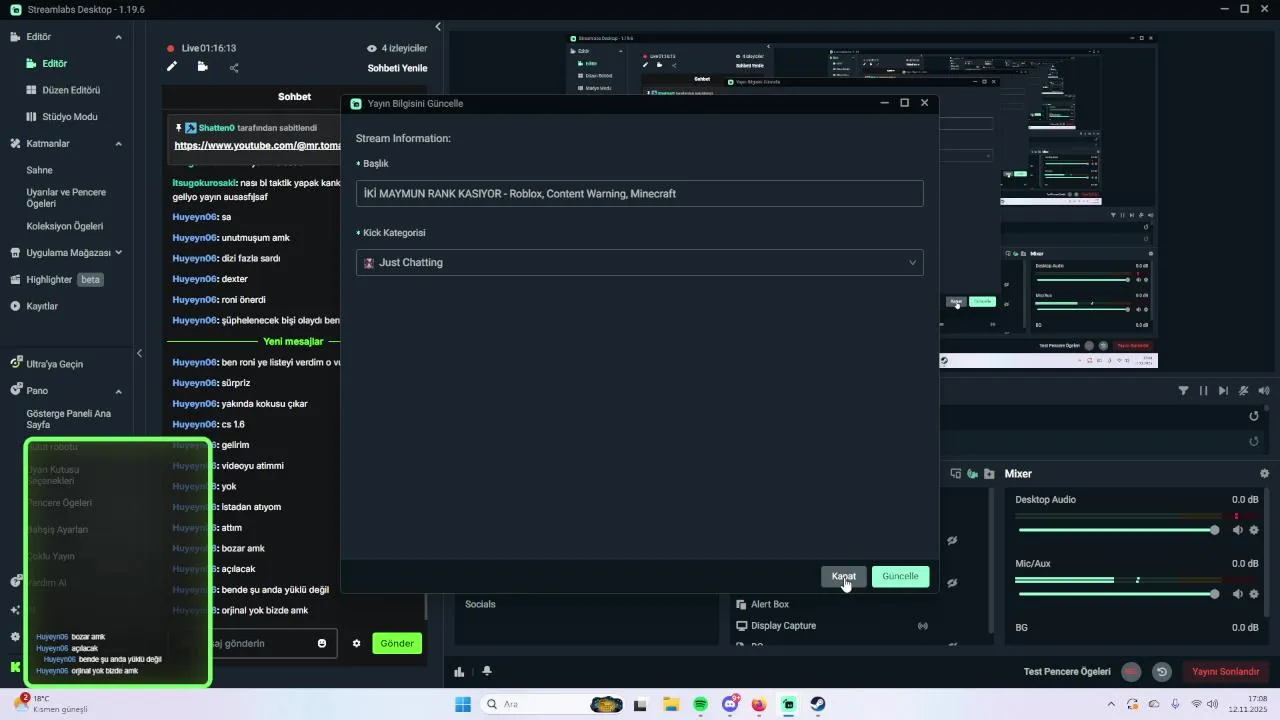Click the Kapat button in the dialog
This screenshot has height=720, width=1280.
tap(843, 576)
